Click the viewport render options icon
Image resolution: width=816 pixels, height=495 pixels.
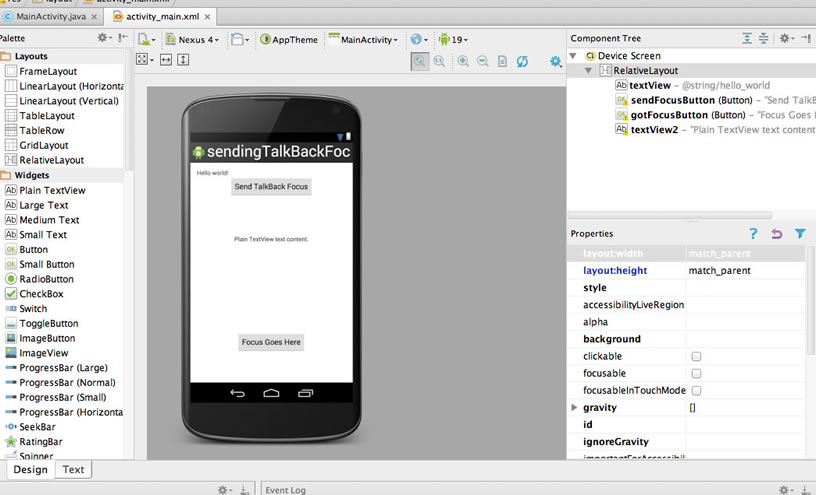144,60
